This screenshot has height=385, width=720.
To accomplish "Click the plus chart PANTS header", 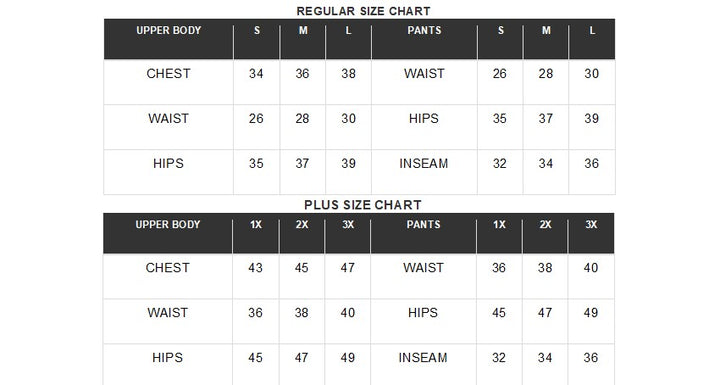I will [x=423, y=225].
